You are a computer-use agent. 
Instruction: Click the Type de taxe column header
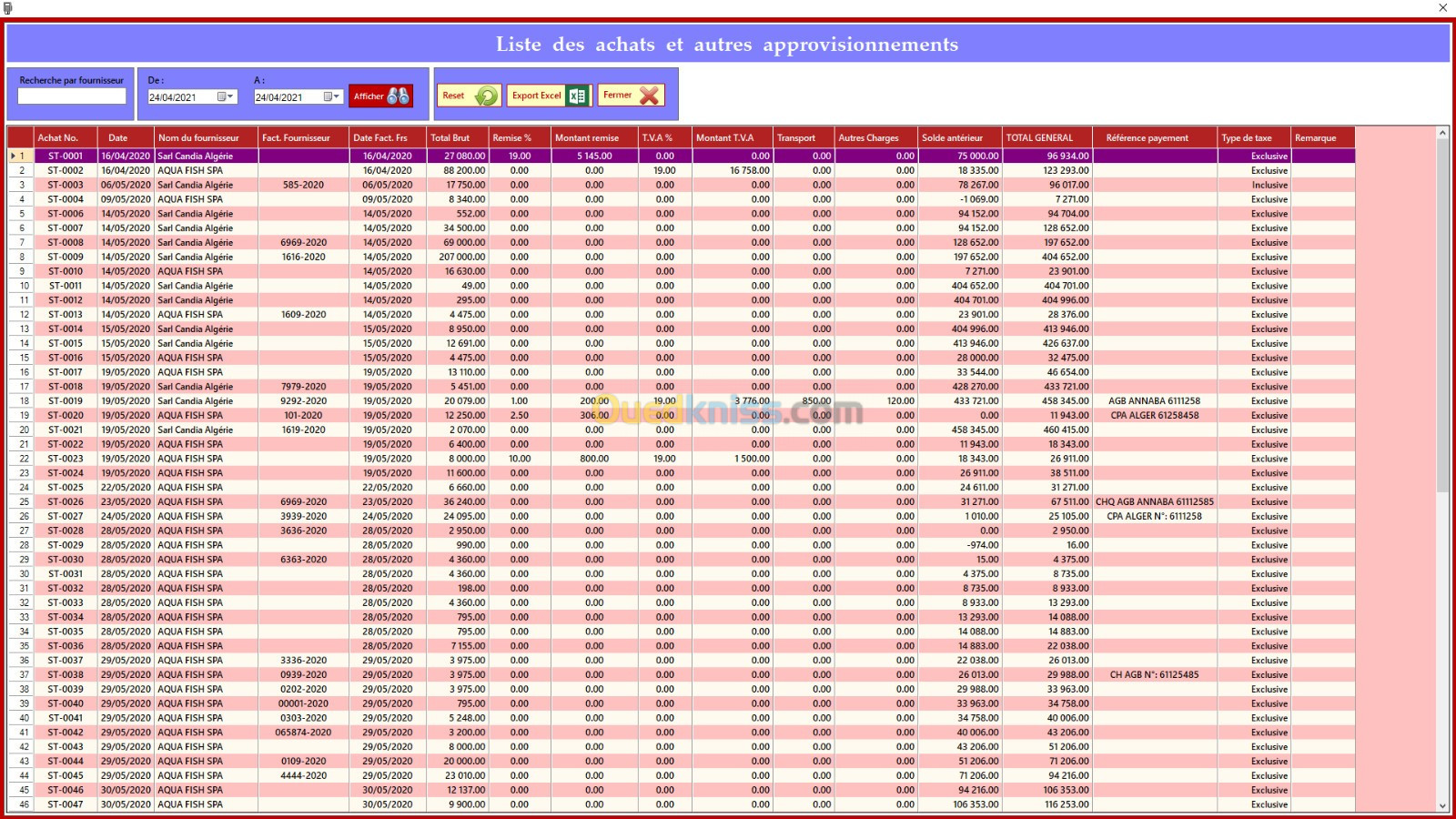pyautogui.click(x=1256, y=137)
